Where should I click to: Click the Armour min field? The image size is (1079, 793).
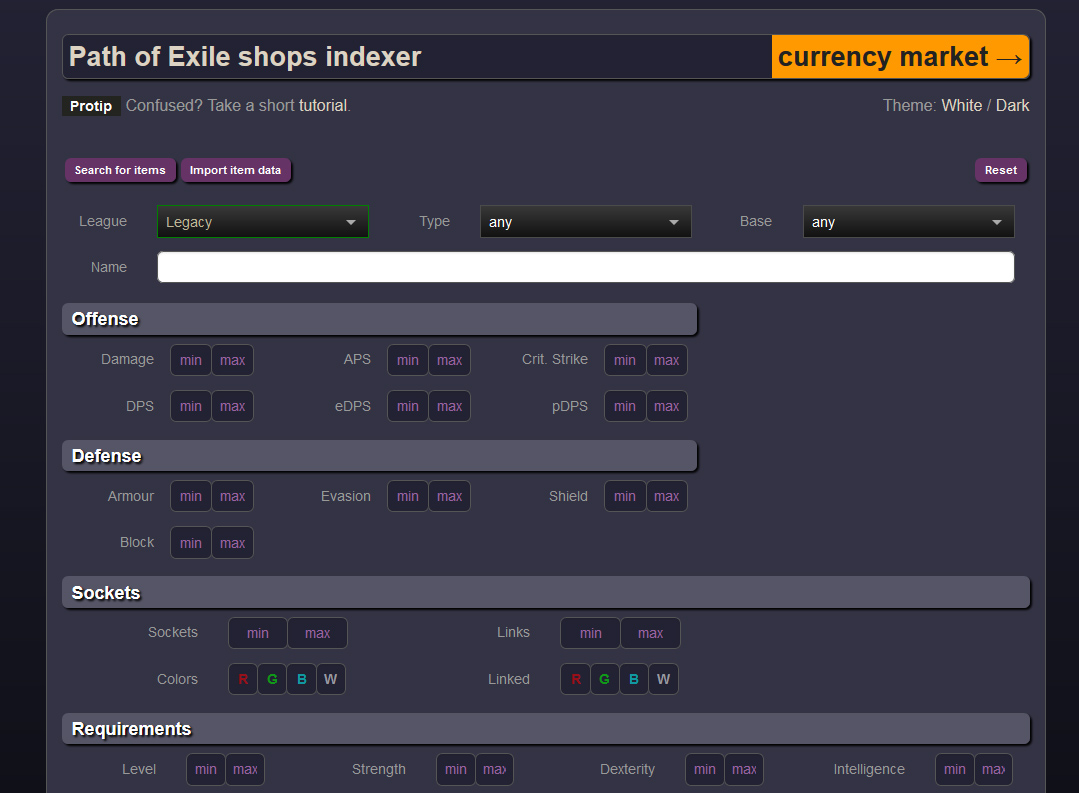[x=191, y=496]
